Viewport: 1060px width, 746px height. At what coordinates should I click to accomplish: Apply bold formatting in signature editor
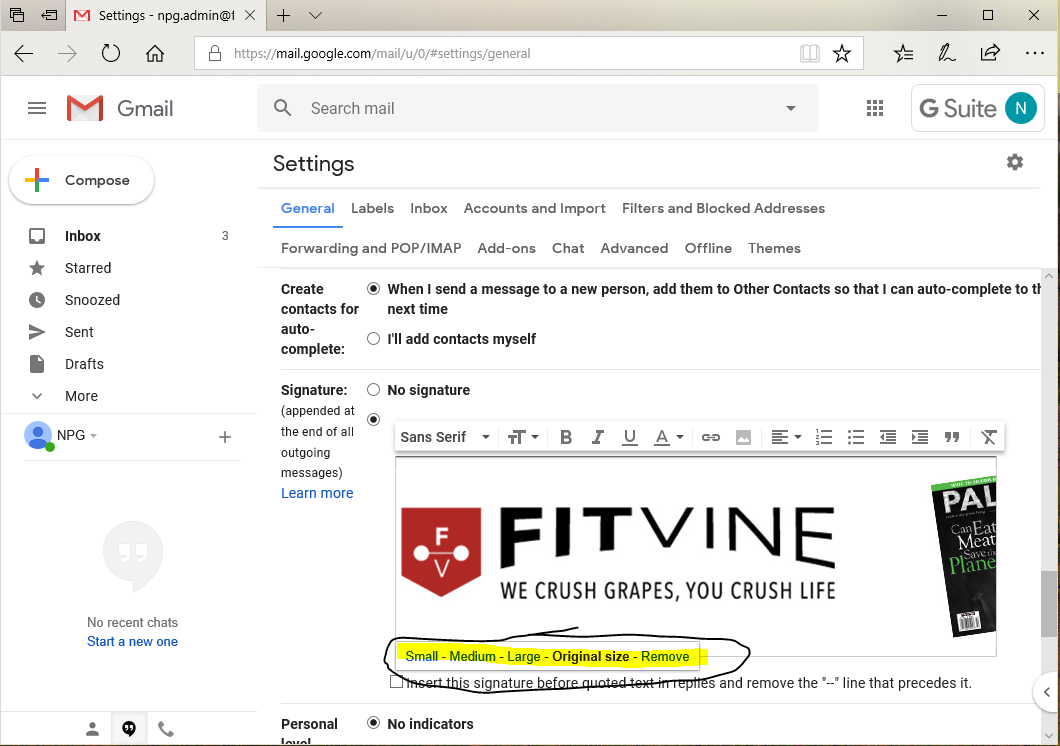(566, 437)
